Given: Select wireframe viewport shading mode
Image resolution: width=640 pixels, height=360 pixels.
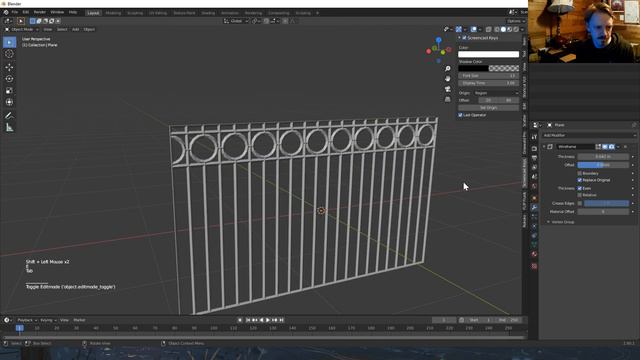Looking at the screenshot, I should coord(497,29).
